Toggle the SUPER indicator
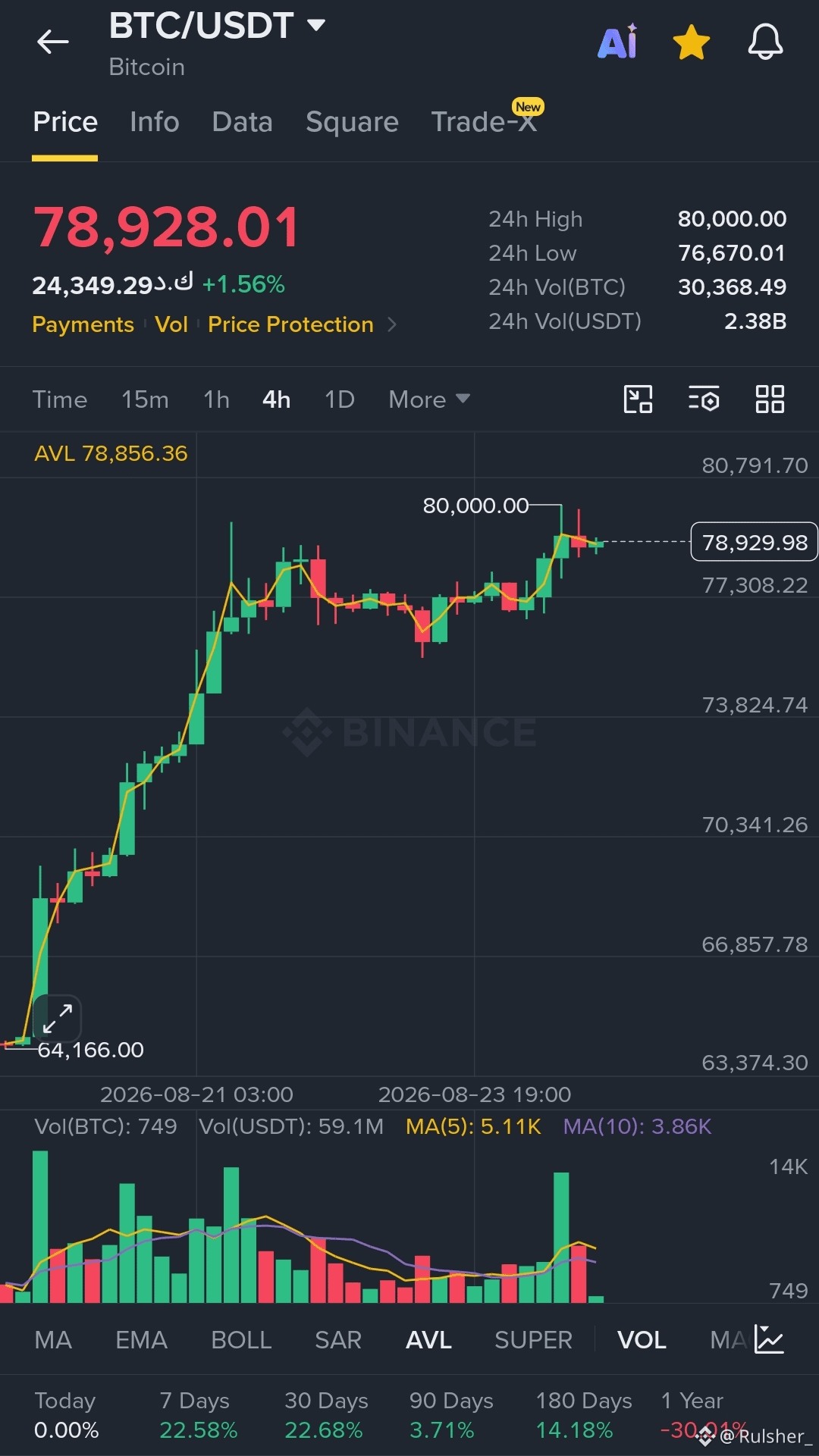This screenshot has width=819, height=1456. pyautogui.click(x=533, y=1340)
